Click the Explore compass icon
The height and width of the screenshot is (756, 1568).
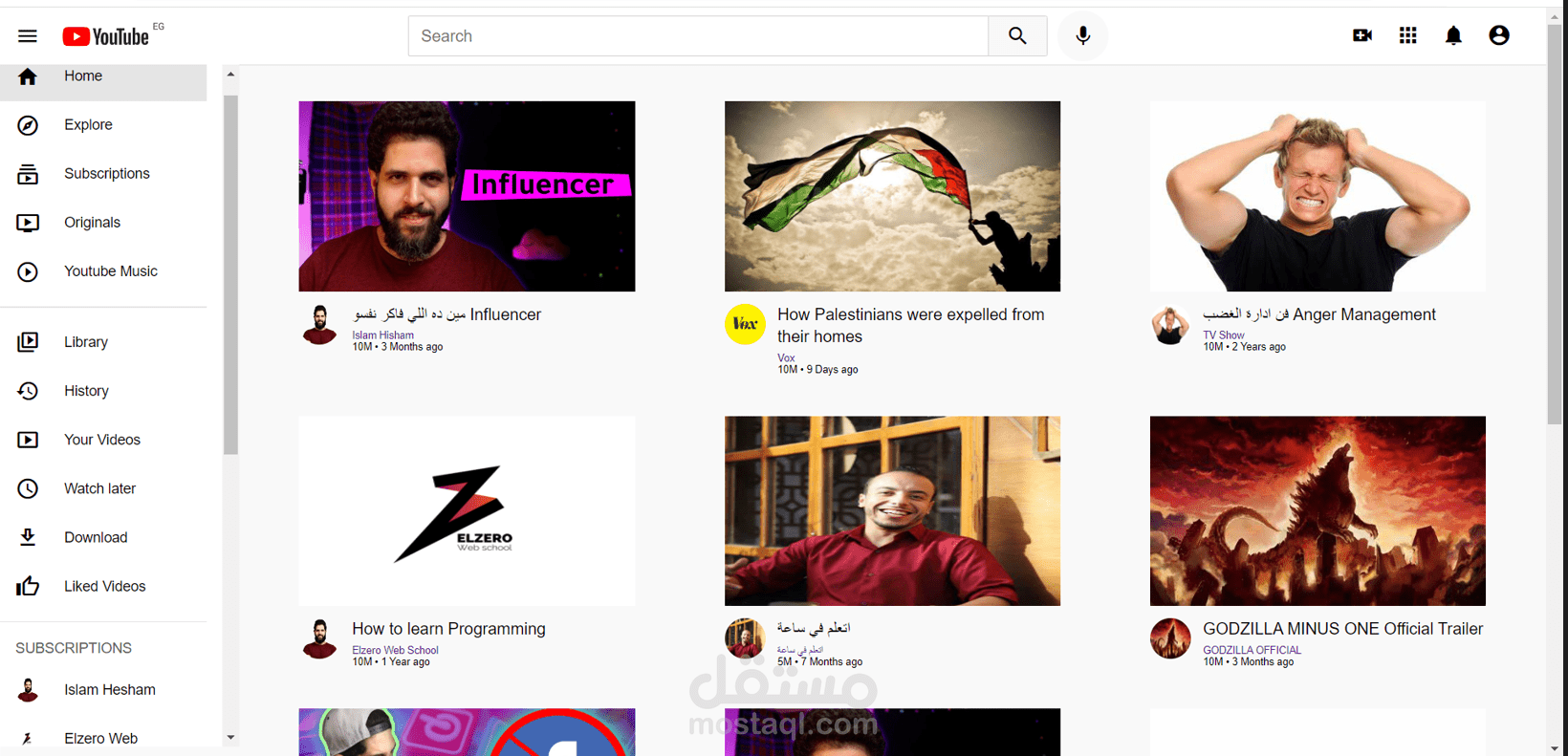click(28, 125)
